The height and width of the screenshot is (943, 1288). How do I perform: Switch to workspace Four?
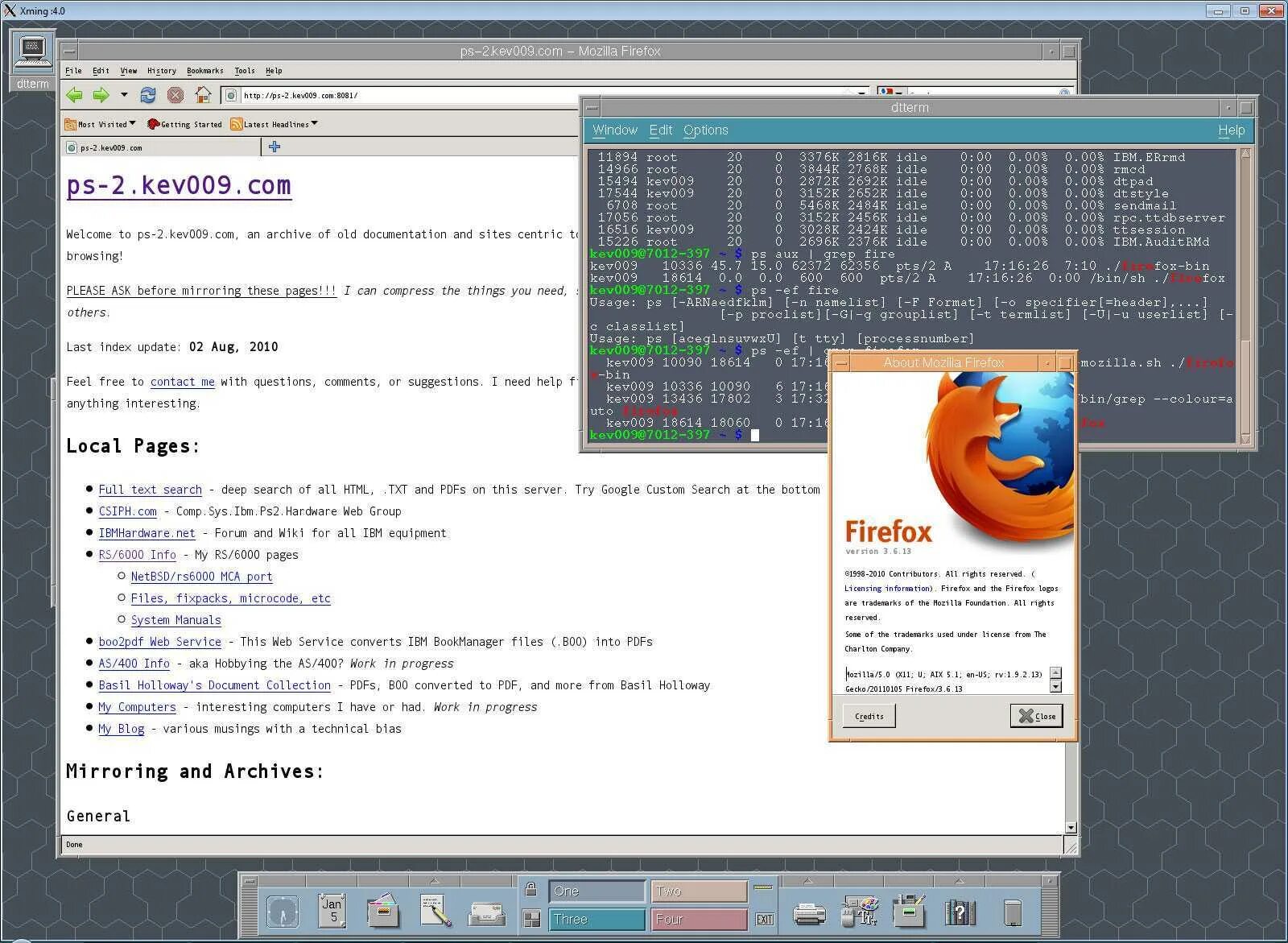(x=699, y=919)
